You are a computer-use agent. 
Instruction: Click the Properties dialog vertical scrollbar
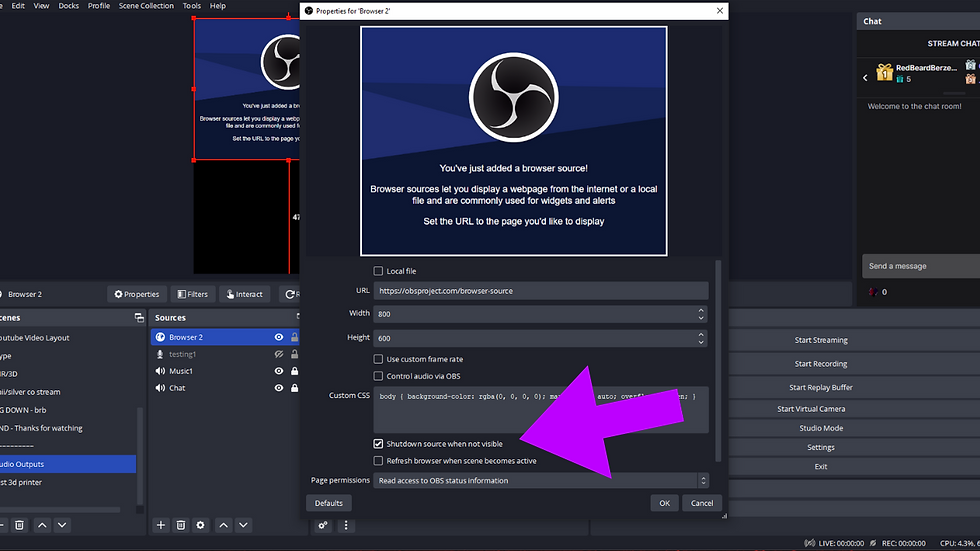718,360
